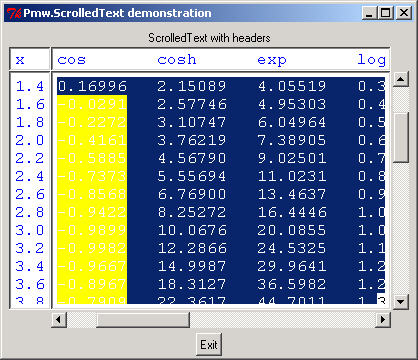This screenshot has width=418, height=360.
Task: Click the highlighted value -0.4161
Action: (x=92, y=140)
